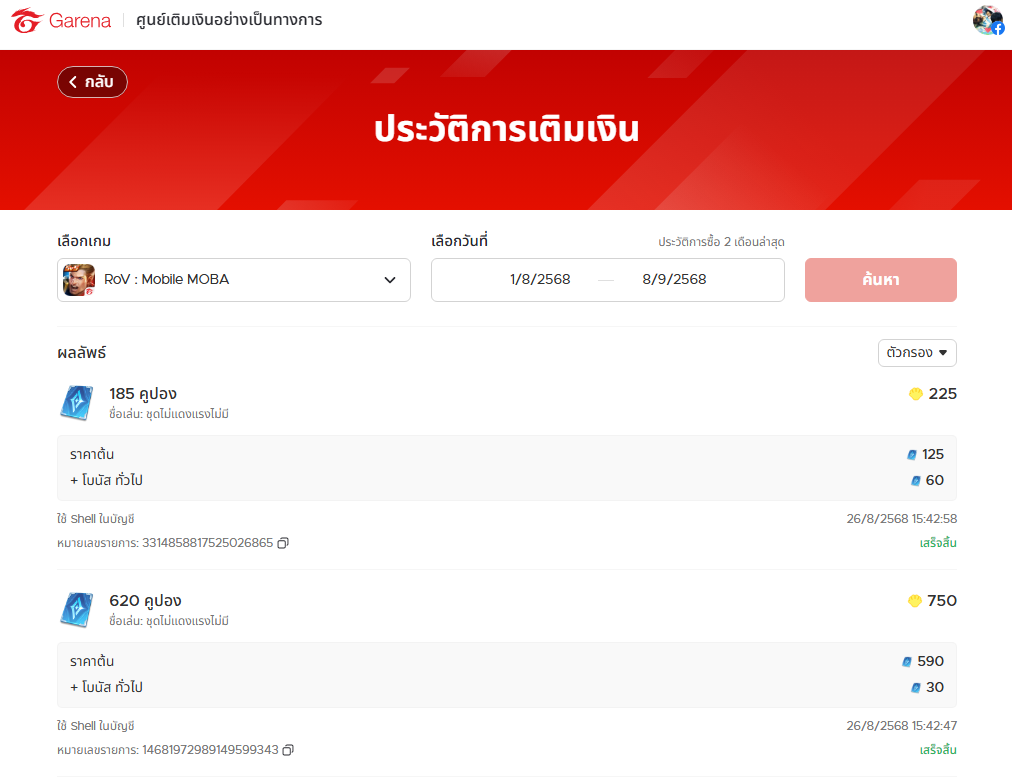Click the ผลลัพธ์ results heading
The height and width of the screenshot is (782, 1012).
pyautogui.click(x=81, y=353)
